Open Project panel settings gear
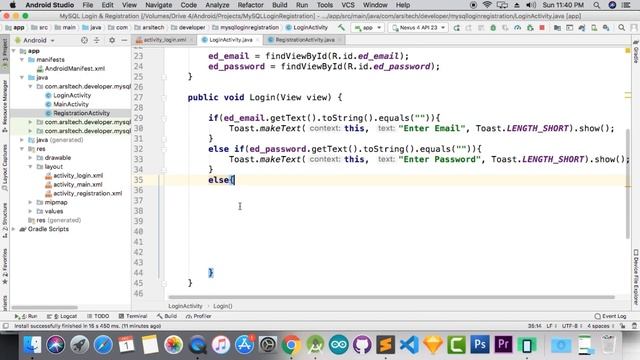 pyautogui.click(x=112, y=40)
